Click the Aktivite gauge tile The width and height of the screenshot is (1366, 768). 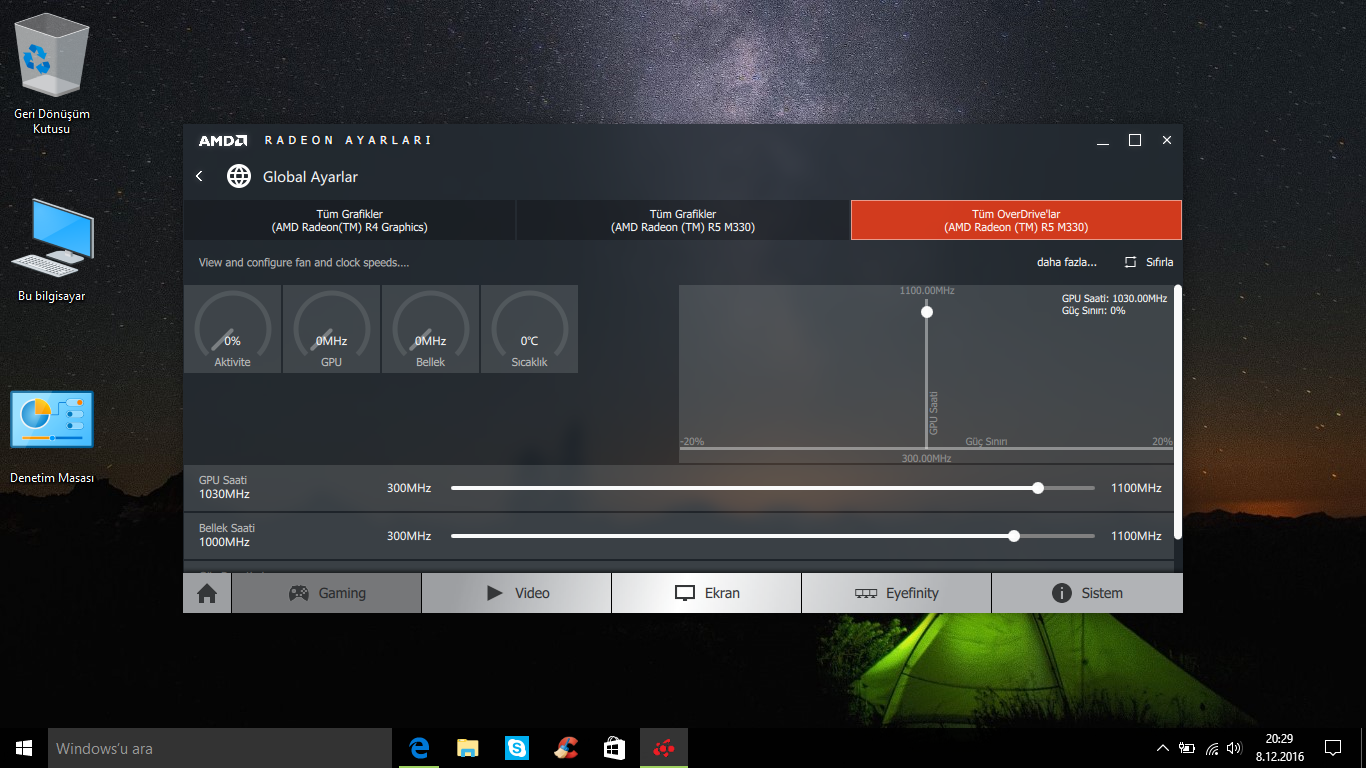tap(232, 329)
